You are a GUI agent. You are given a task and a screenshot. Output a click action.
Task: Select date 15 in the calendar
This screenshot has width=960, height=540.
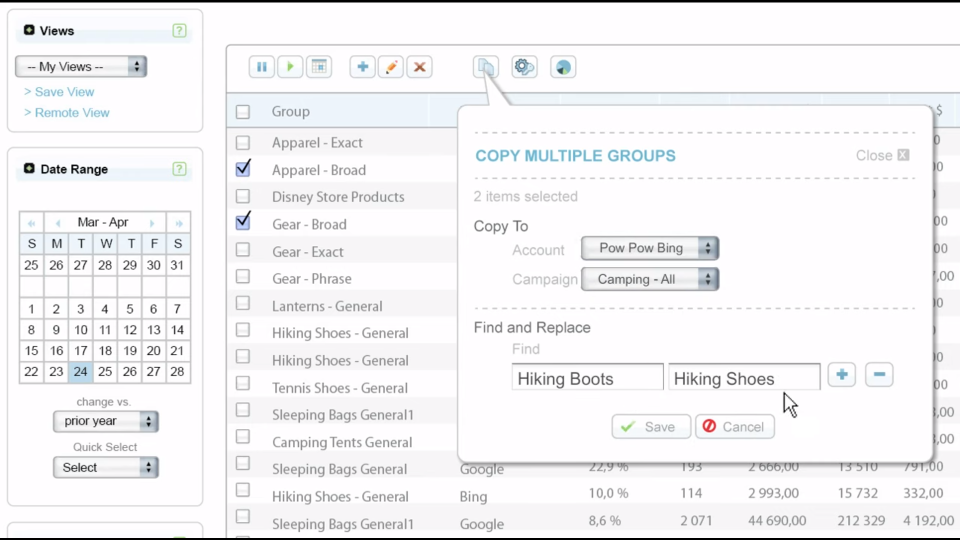point(31,351)
